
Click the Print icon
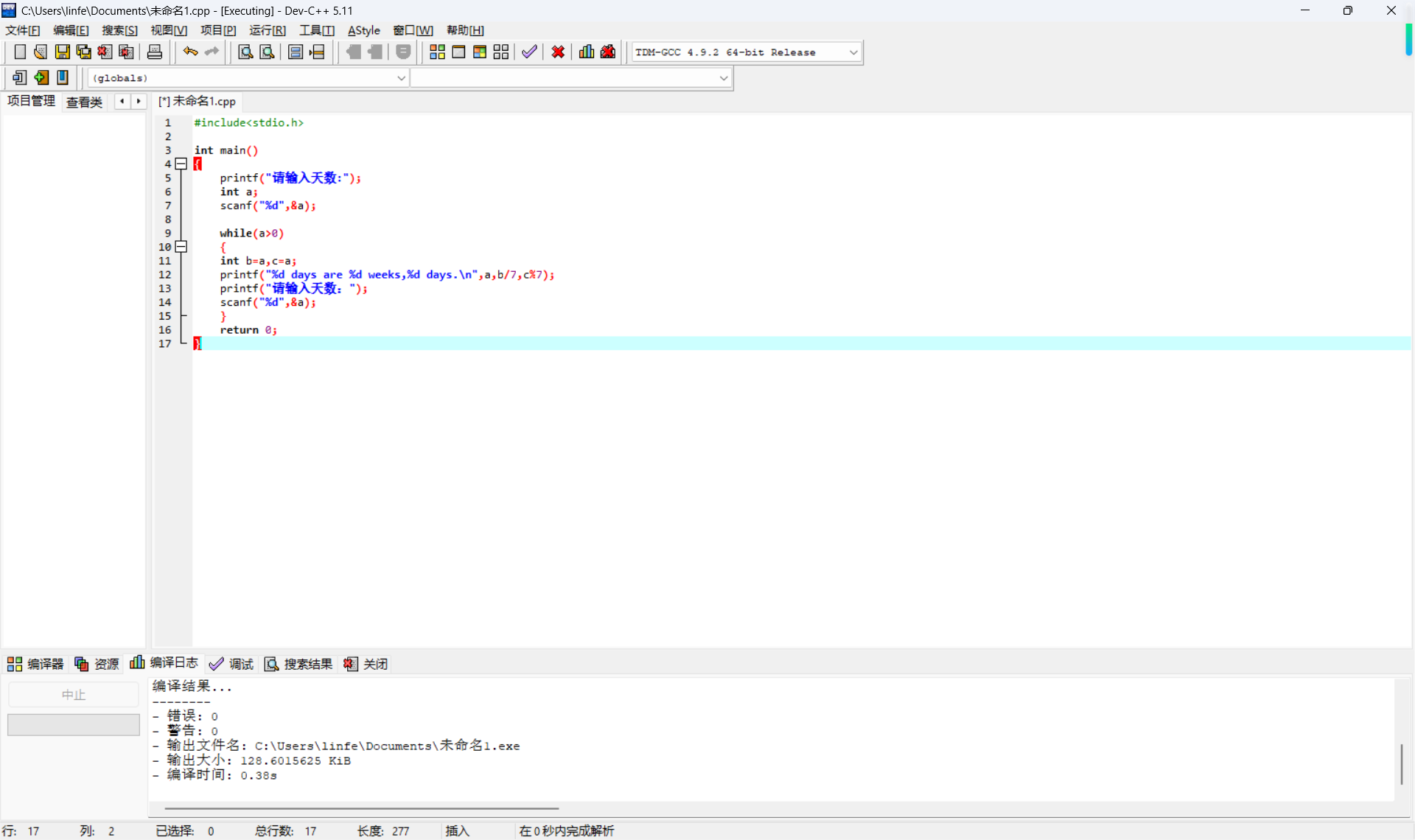coord(155,52)
